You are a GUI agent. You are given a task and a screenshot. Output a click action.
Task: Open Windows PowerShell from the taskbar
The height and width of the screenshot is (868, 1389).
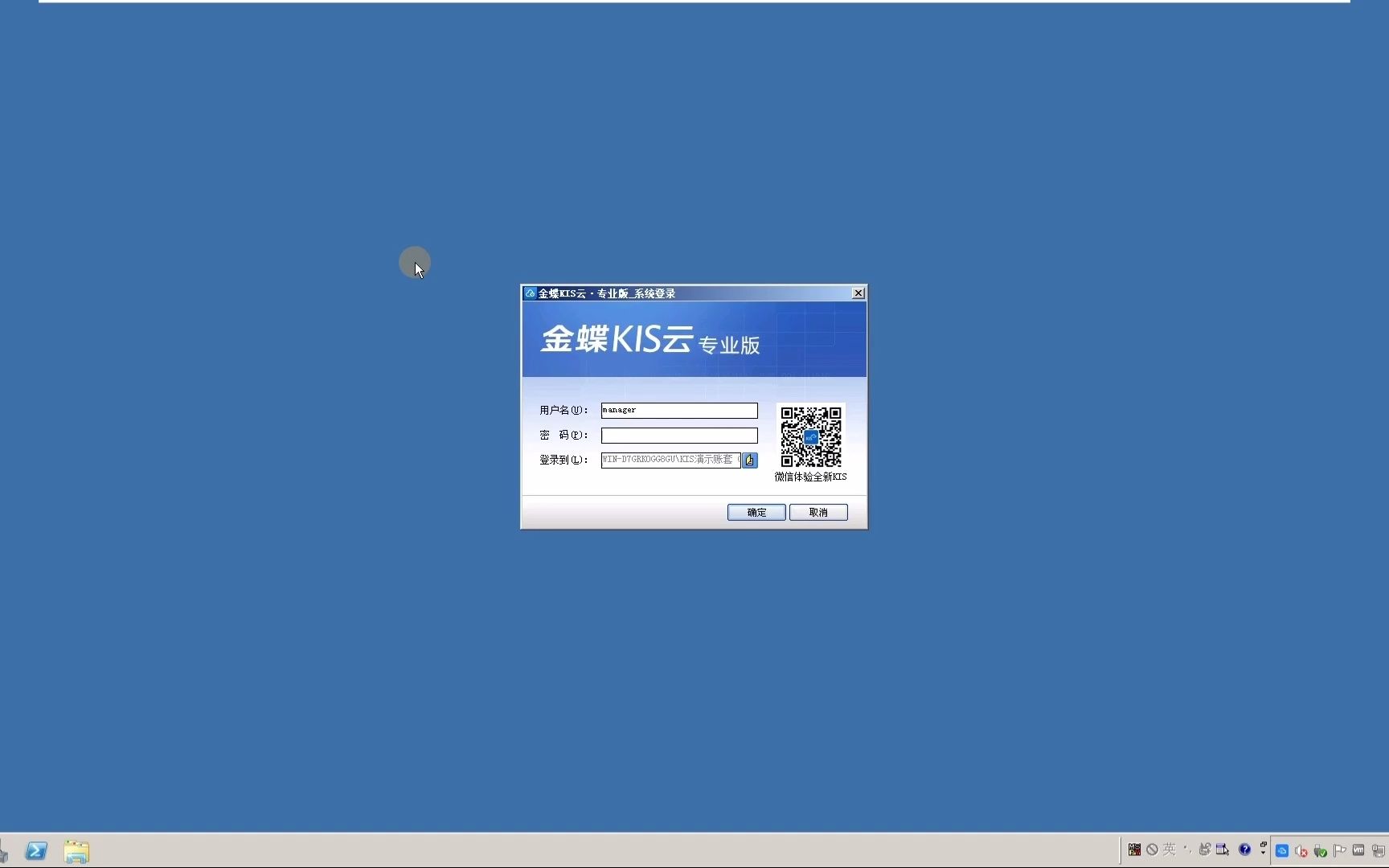coord(36,850)
